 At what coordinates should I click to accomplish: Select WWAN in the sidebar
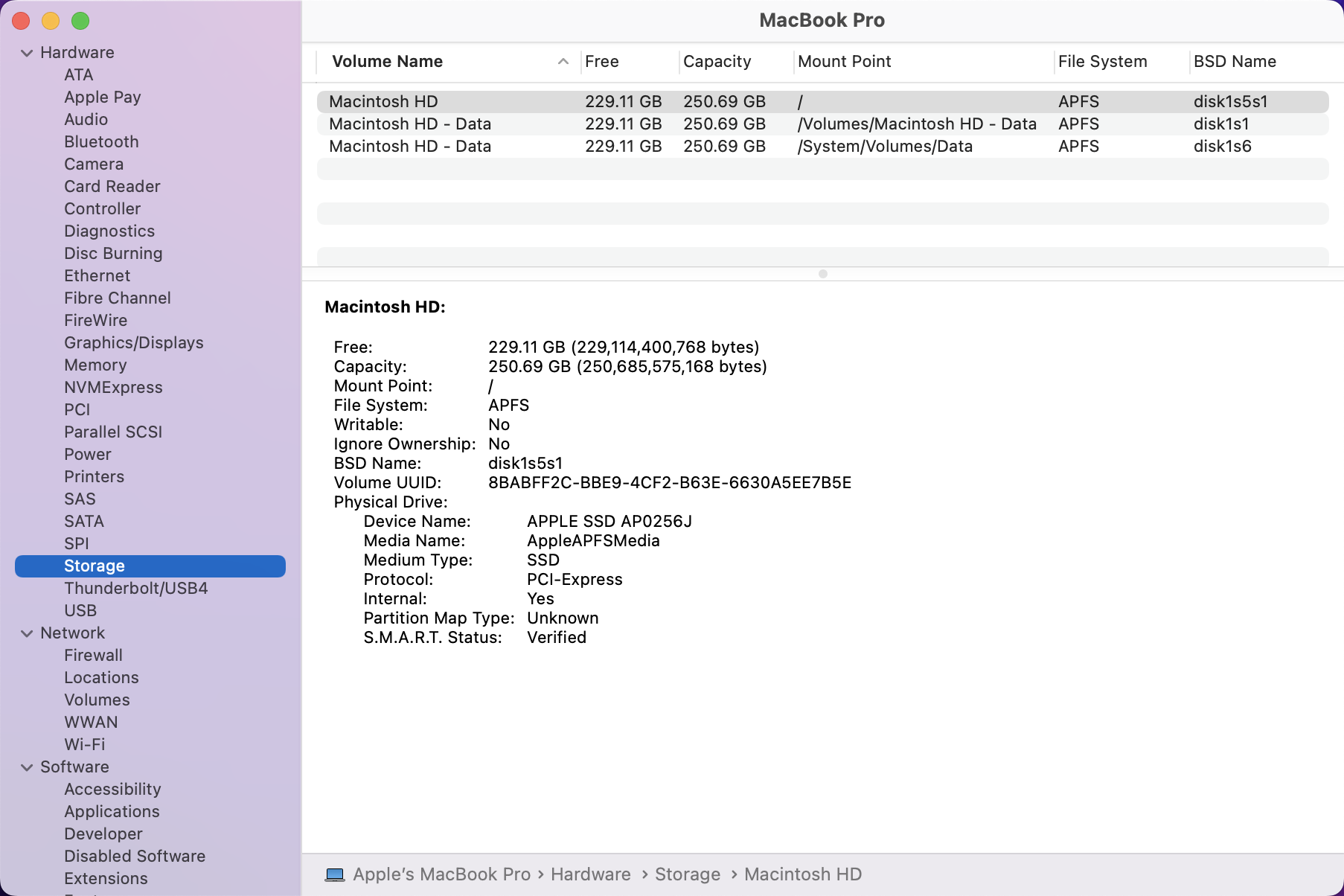point(92,723)
